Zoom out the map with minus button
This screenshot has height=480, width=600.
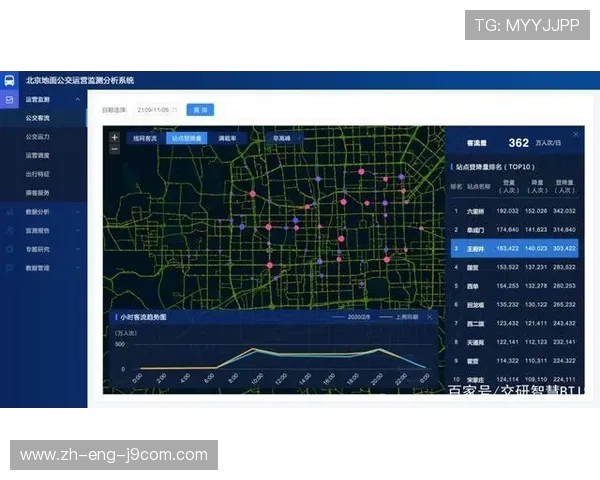[x=114, y=148]
